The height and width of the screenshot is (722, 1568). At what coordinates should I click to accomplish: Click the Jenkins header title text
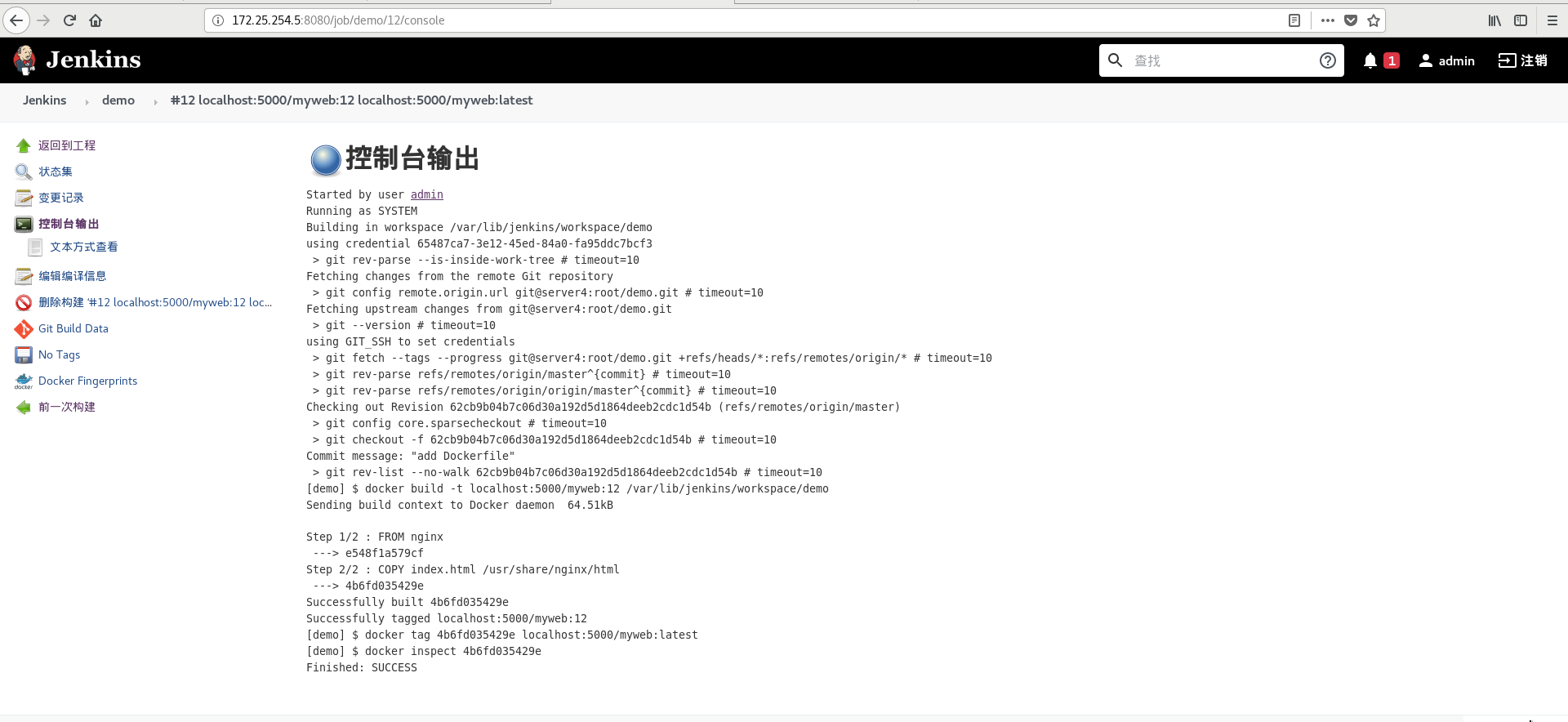pyautogui.click(x=93, y=60)
